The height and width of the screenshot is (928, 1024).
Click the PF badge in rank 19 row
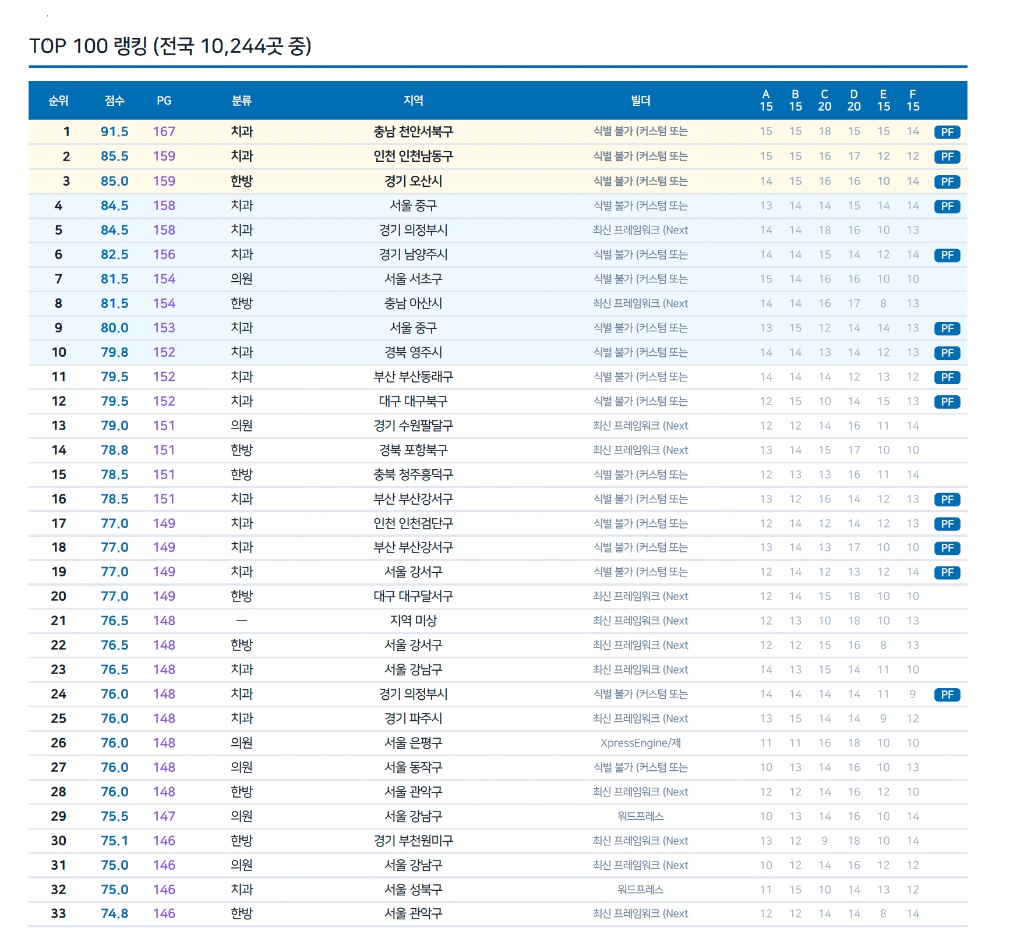pyautogui.click(x=947, y=573)
